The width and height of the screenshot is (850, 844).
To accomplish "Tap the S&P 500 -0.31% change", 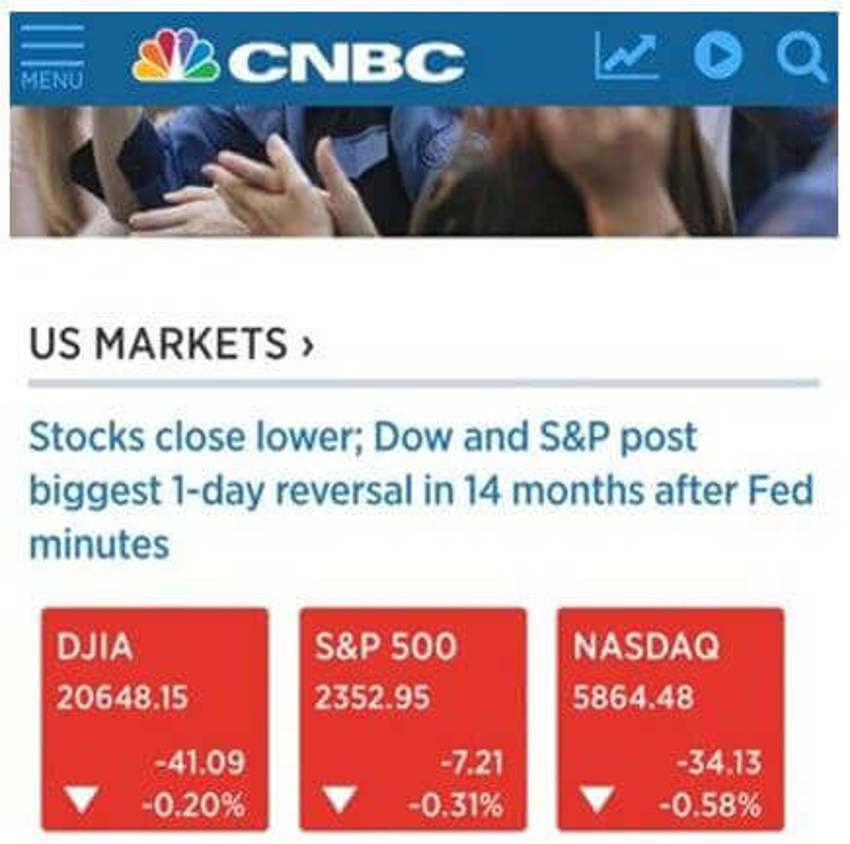I will (456, 806).
